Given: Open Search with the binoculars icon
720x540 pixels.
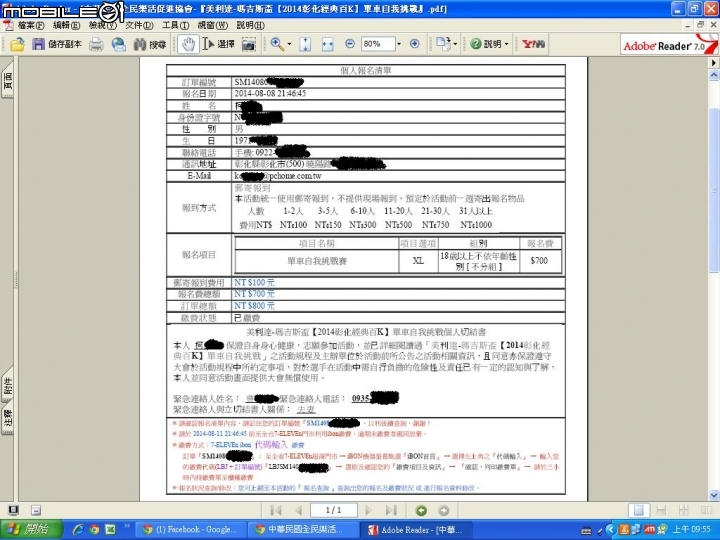Looking at the screenshot, I should 139,45.
